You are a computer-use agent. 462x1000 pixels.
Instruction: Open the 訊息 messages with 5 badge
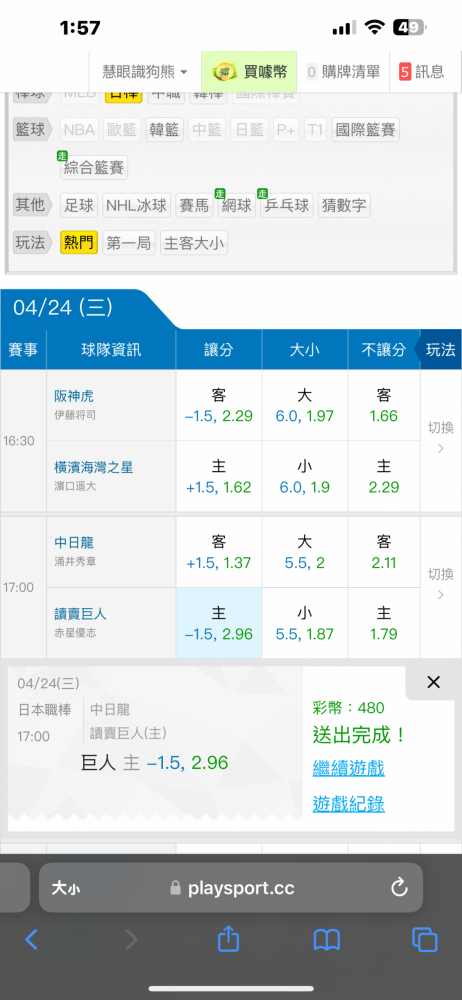[421, 71]
